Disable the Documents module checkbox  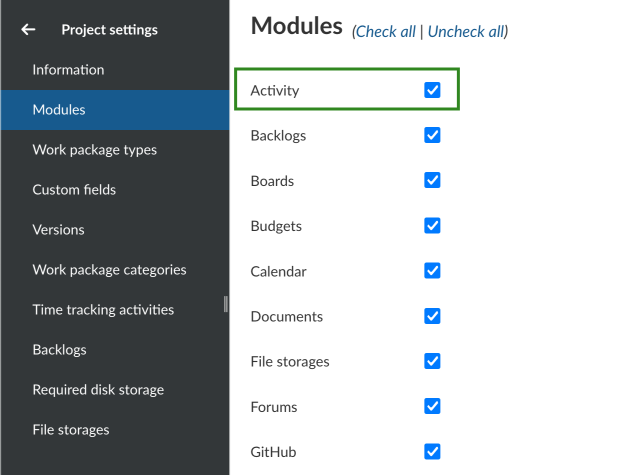point(432,316)
